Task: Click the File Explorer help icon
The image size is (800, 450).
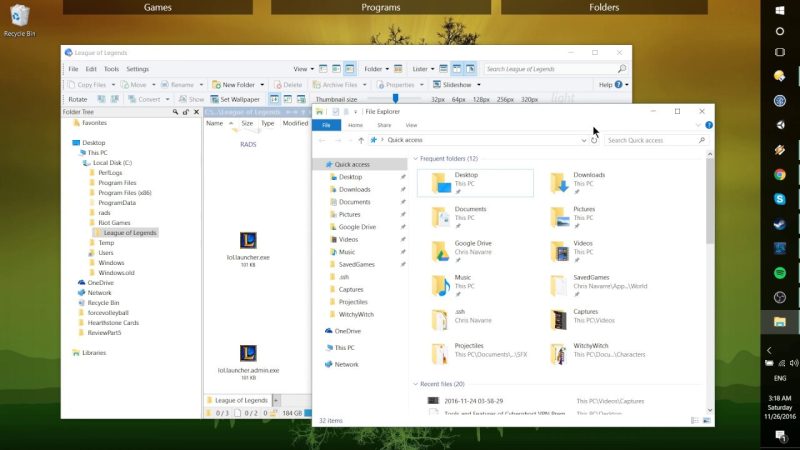Action: point(709,125)
